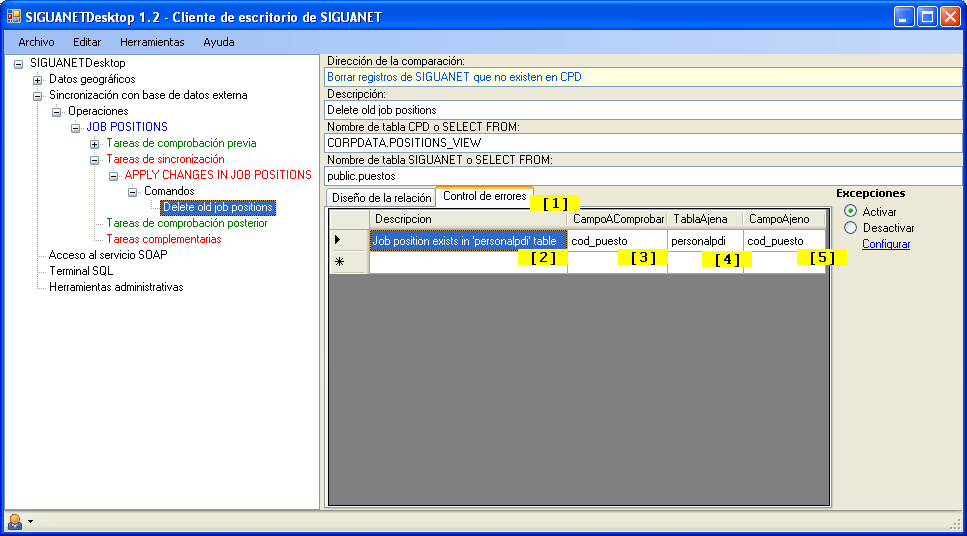
Task: Switch to Diseño de la relación tab
Action: 381,198
